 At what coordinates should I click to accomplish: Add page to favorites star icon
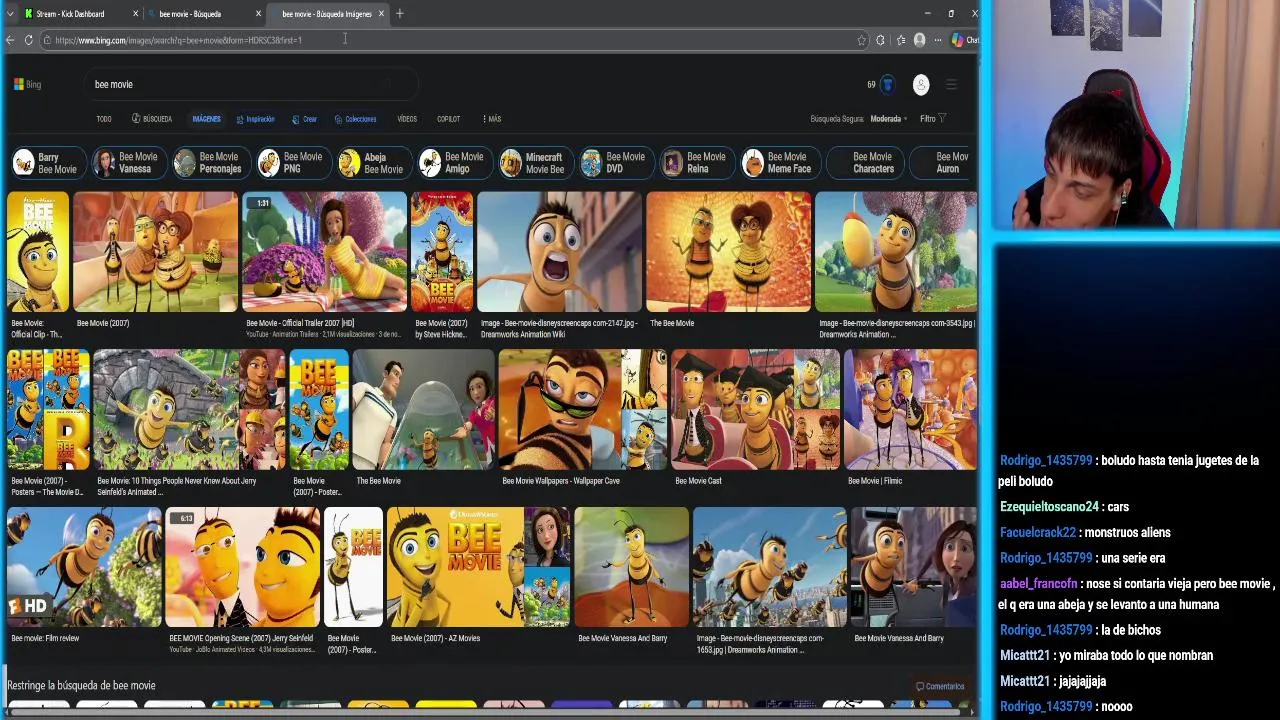click(861, 40)
